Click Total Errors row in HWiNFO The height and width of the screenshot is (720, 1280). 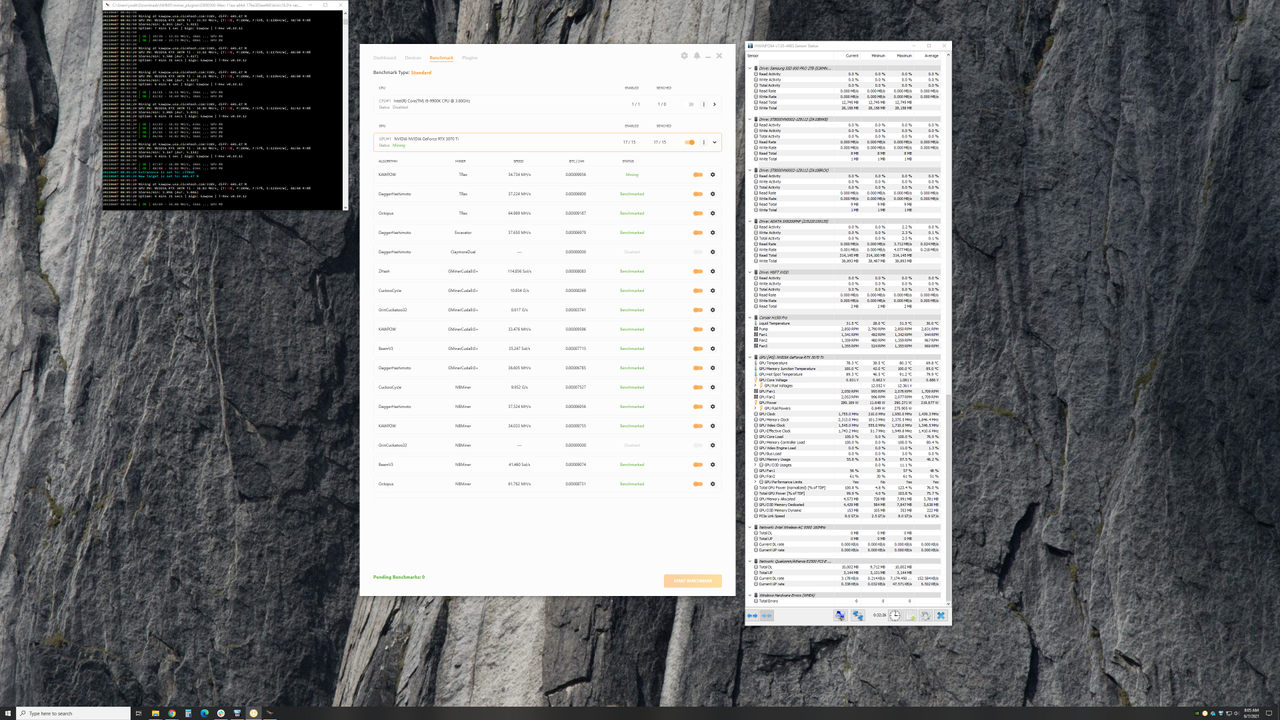(x=846, y=601)
